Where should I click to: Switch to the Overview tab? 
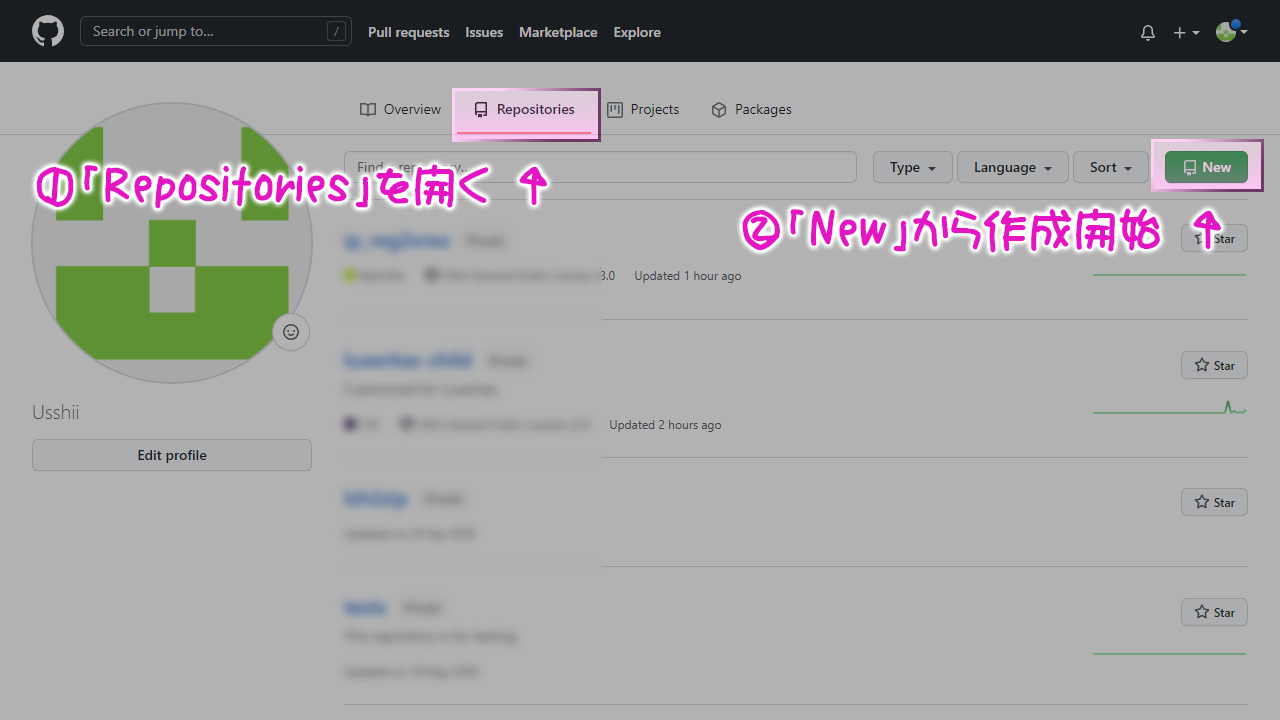point(400,109)
